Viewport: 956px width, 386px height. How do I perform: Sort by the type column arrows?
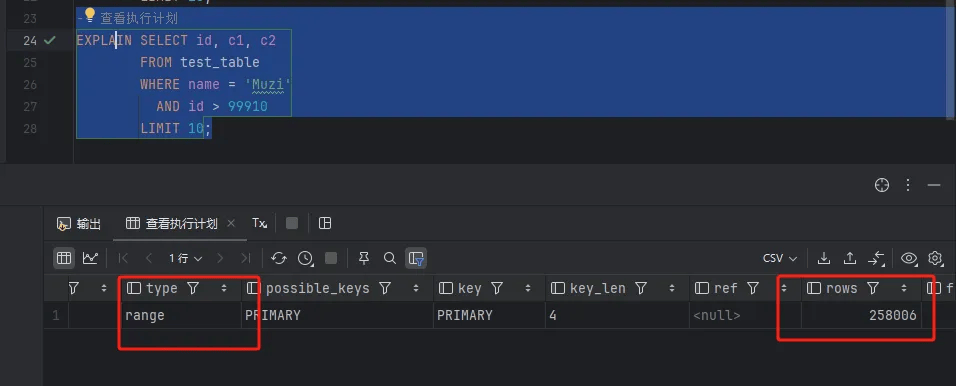coord(224,288)
